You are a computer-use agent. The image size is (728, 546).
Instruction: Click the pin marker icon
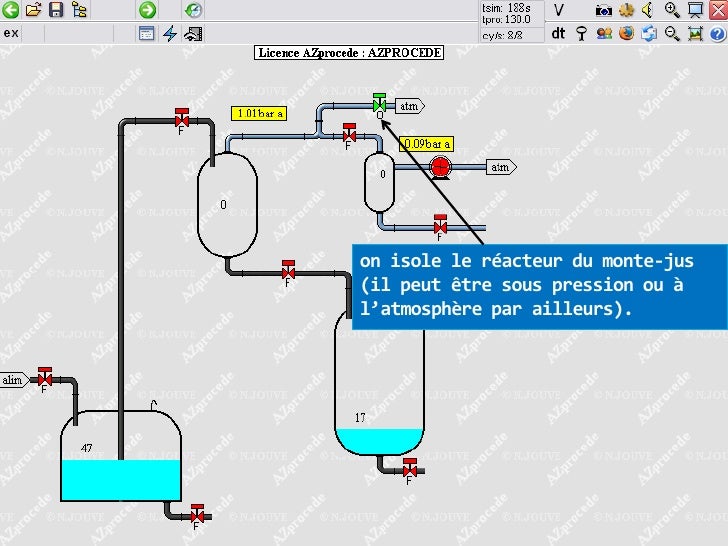[x=581, y=33]
